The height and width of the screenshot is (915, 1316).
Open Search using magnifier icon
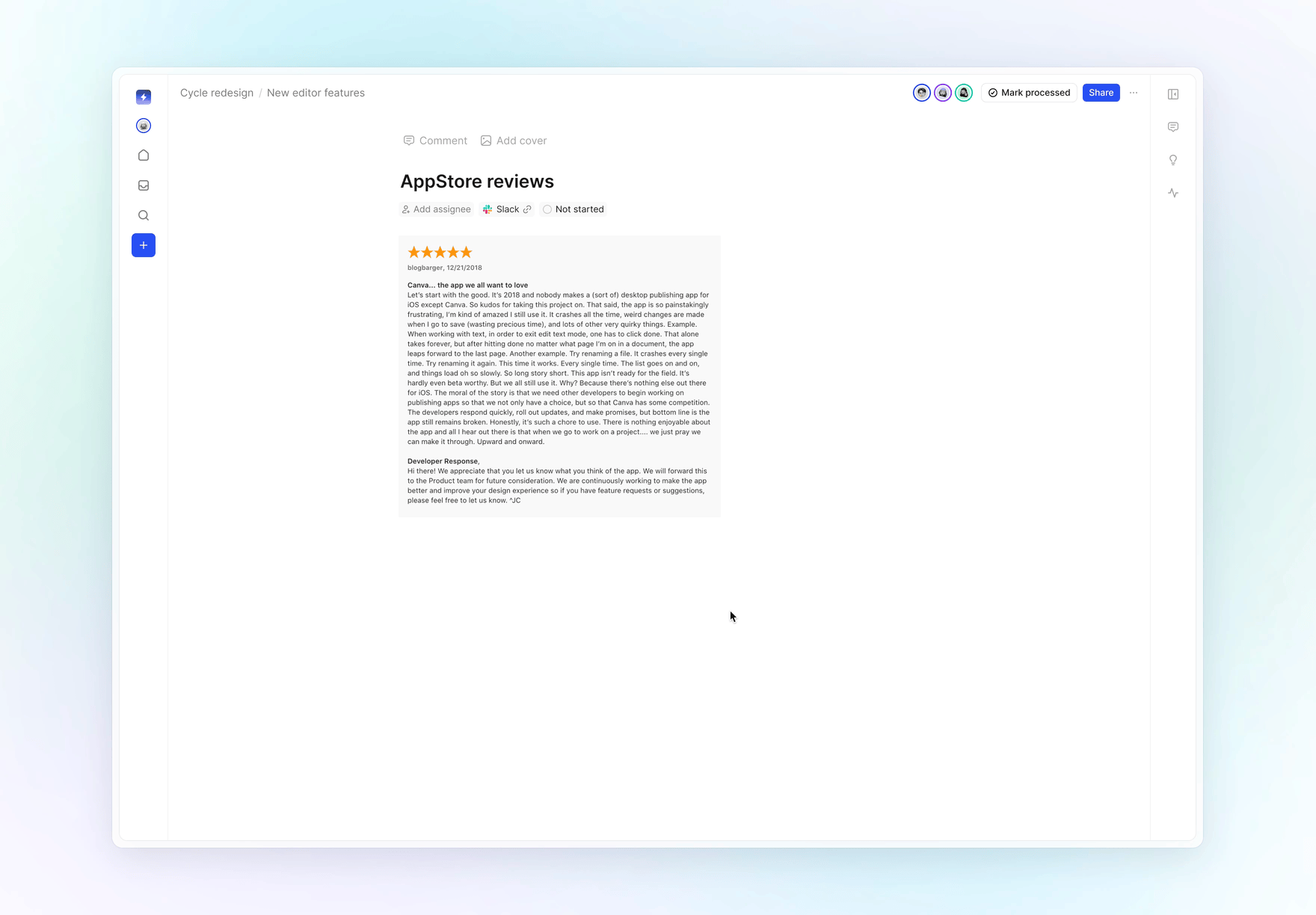pyautogui.click(x=144, y=215)
